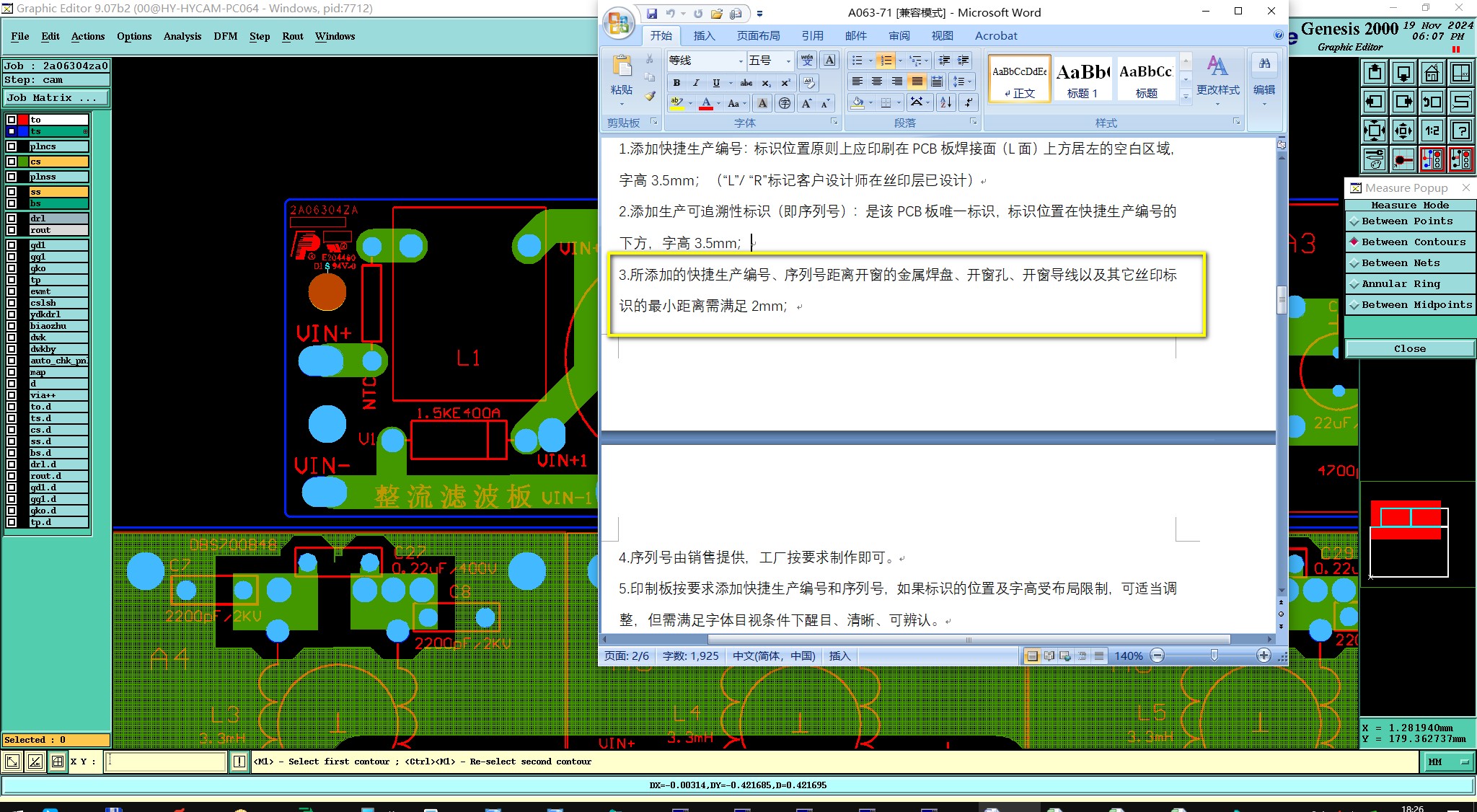Click the 更改样式 change styles button
The image size is (1477, 812).
[1218, 81]
